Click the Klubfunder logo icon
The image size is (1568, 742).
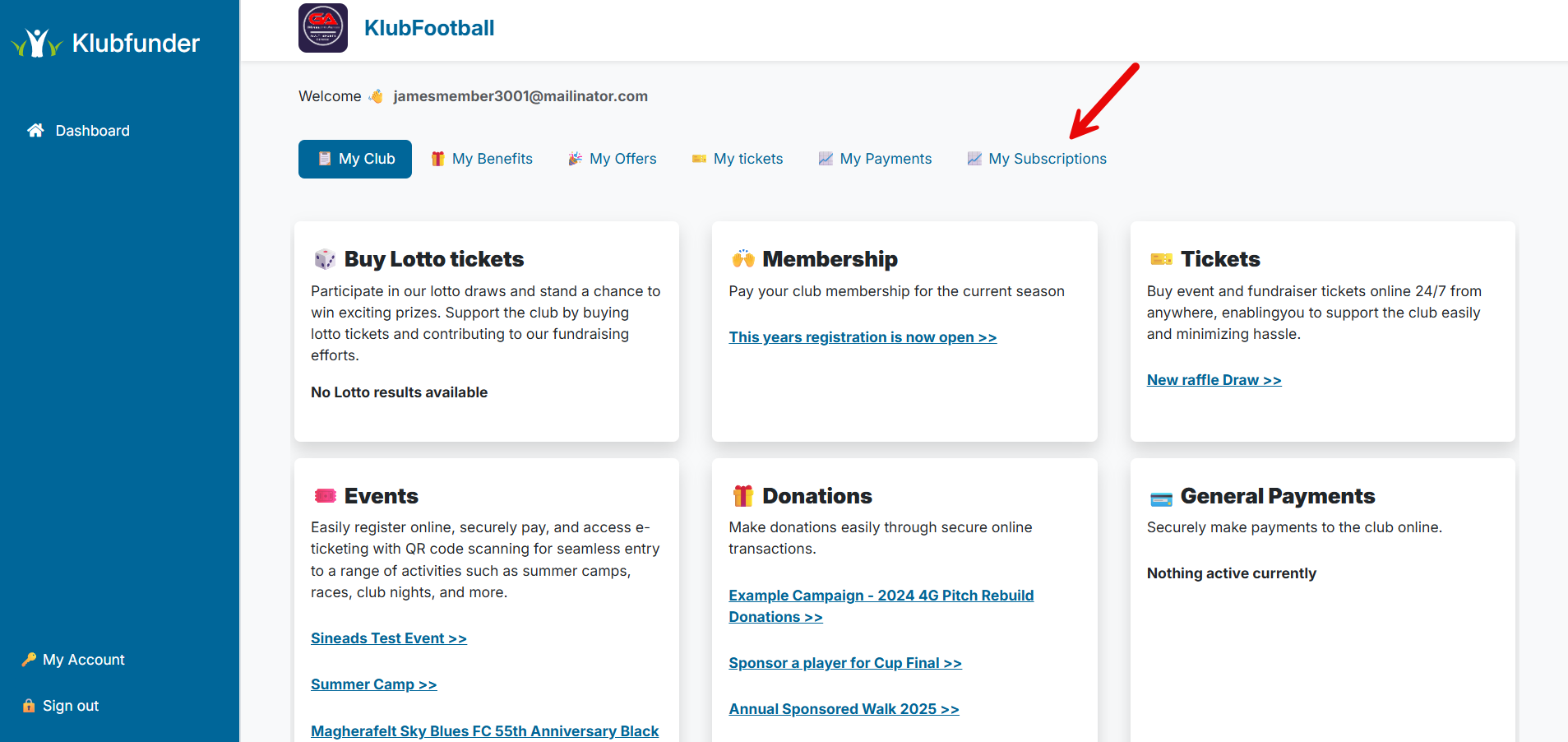click(37, 43)
